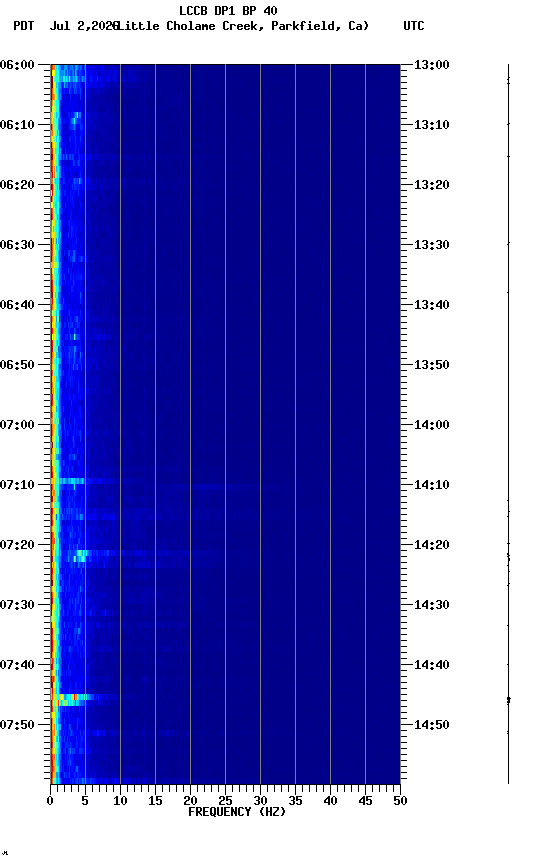Image resolution: width=552 pixels, height=864 pixels.
Task: Click the 14:10 UTC time label
Action: (432, 485)
